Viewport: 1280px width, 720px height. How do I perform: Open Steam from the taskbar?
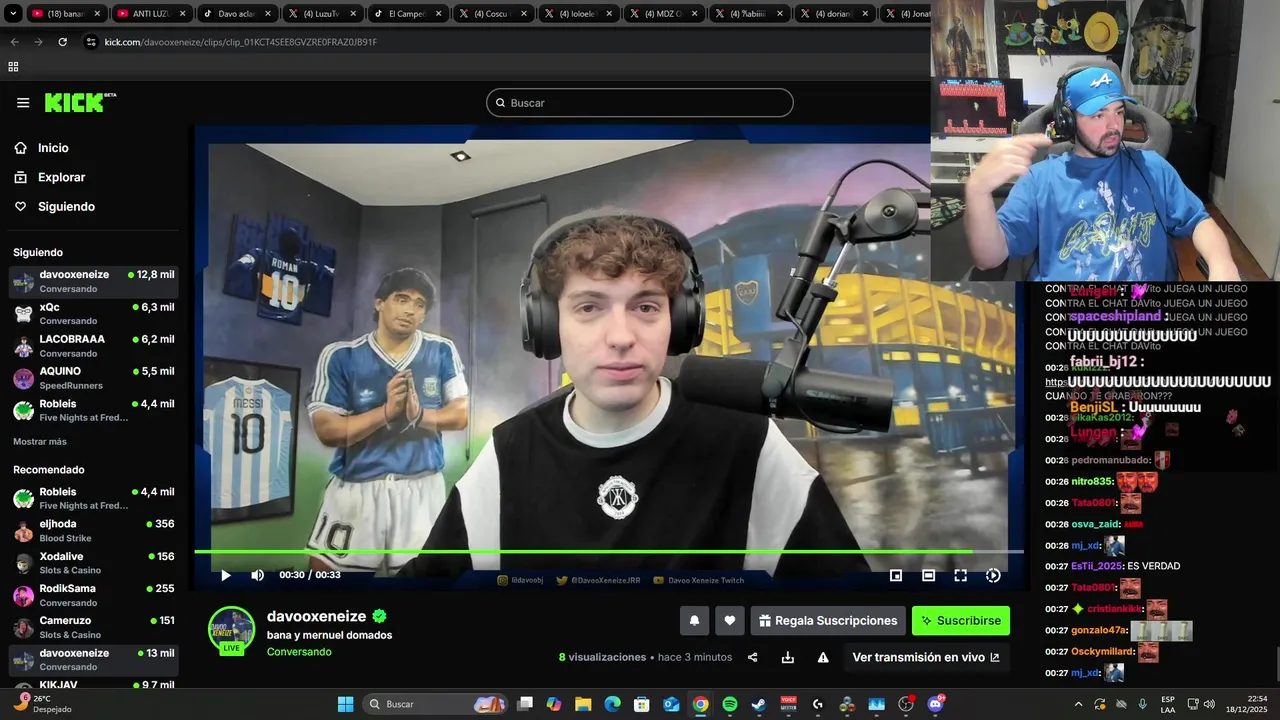pyautogui.click(x=759, y=704)
